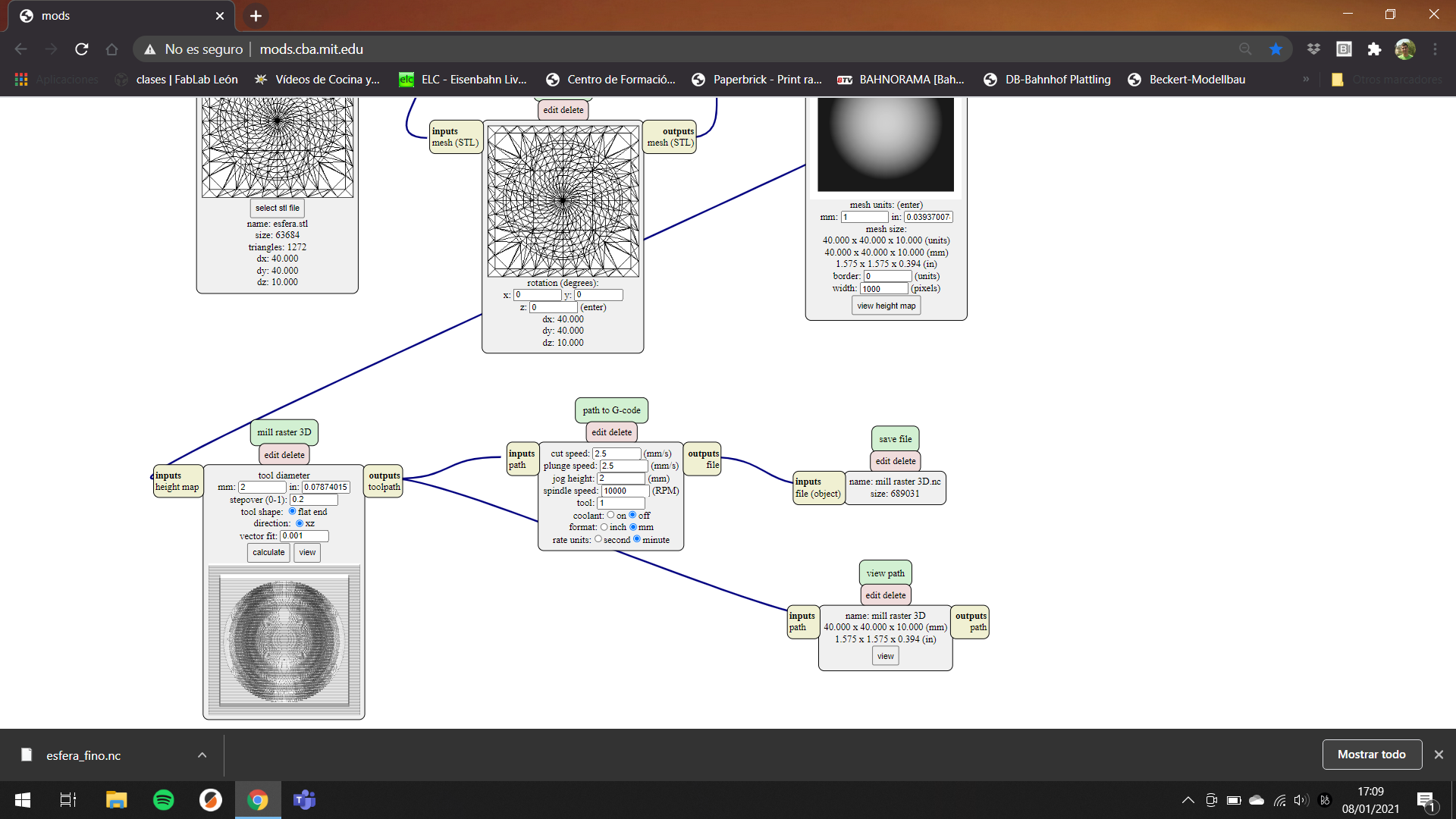Expand esfera_fino.nc download options
The width and height of the screenshot is (1456, 819).
coord(202,755)
